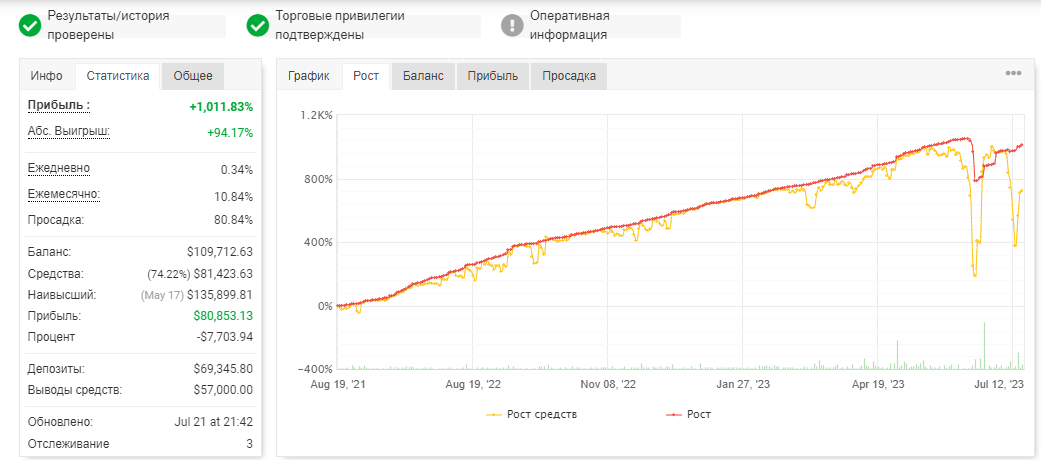This screenshot has height=460, width=1041.
Task: Click the -$7,703.94 interest value
Action: [x=226, y=337]
